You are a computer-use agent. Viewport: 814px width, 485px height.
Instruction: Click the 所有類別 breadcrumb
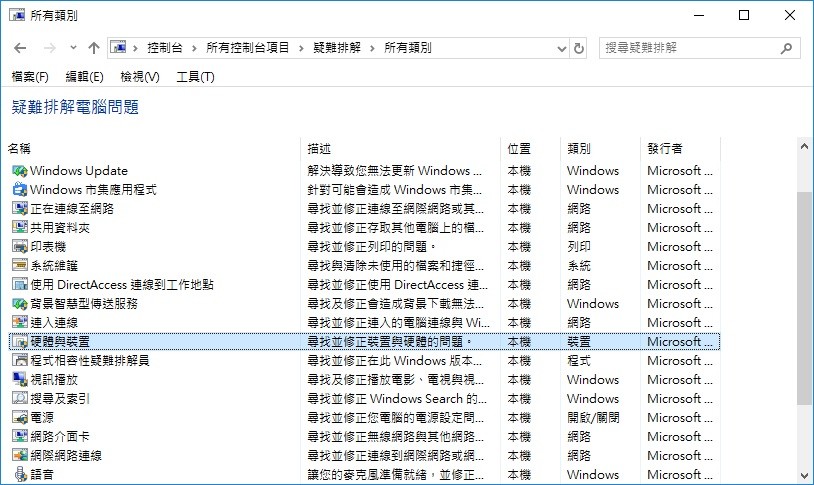pos(408,48)
